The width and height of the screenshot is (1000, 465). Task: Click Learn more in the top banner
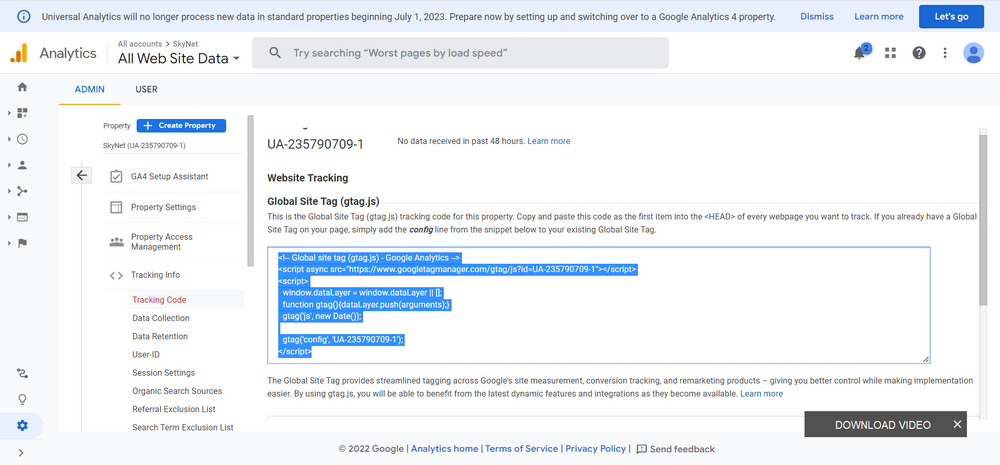pyautogui.click(x=879, y=17)
